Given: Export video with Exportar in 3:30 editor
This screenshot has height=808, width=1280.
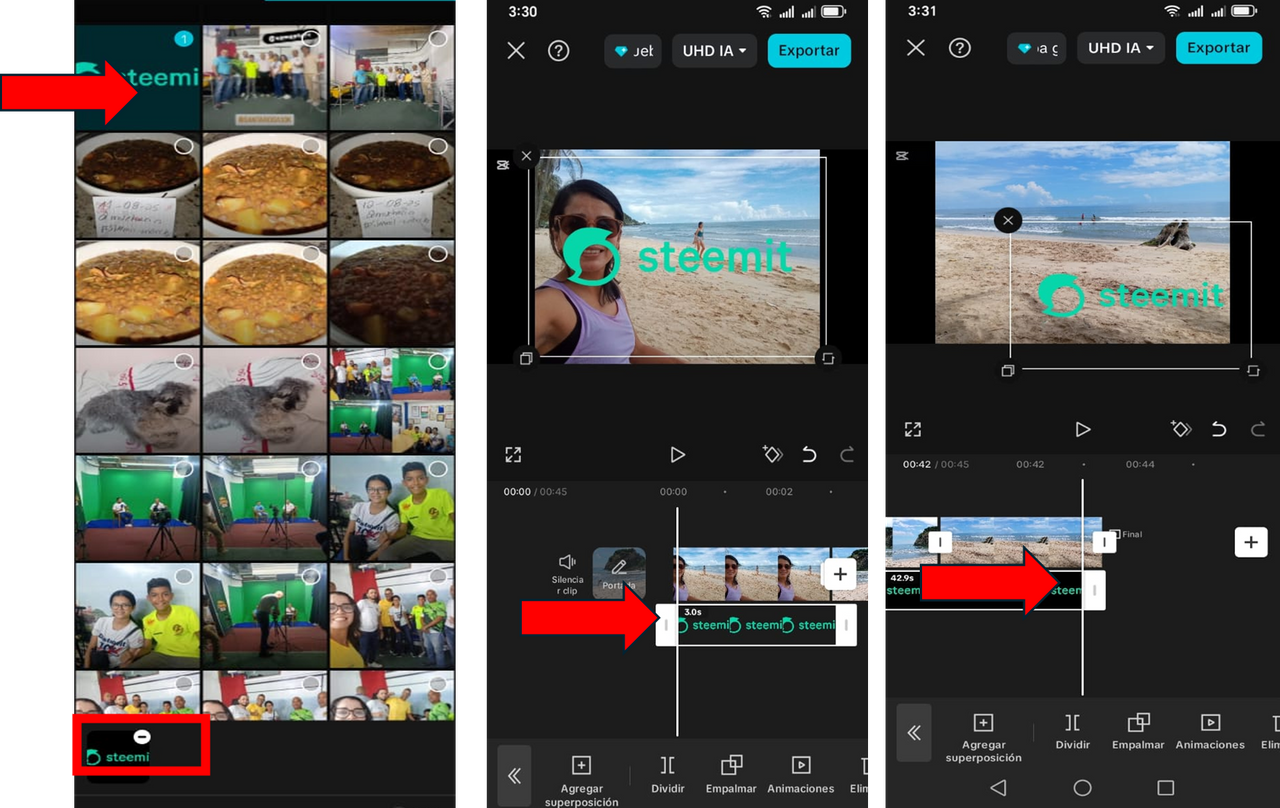Looking at the screenshot, I should [x=809, y=51].
